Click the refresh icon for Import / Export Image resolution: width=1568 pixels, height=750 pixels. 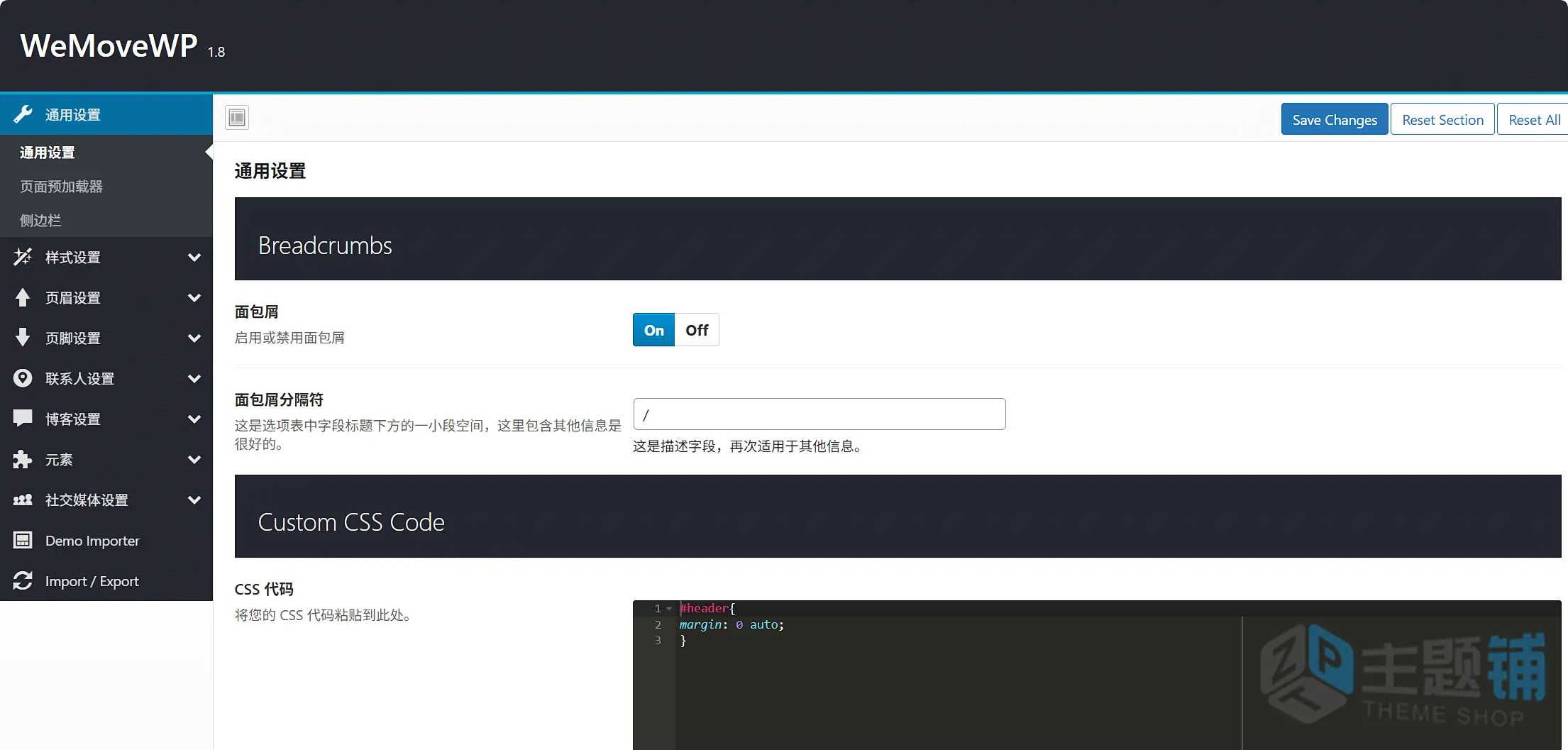23,580
